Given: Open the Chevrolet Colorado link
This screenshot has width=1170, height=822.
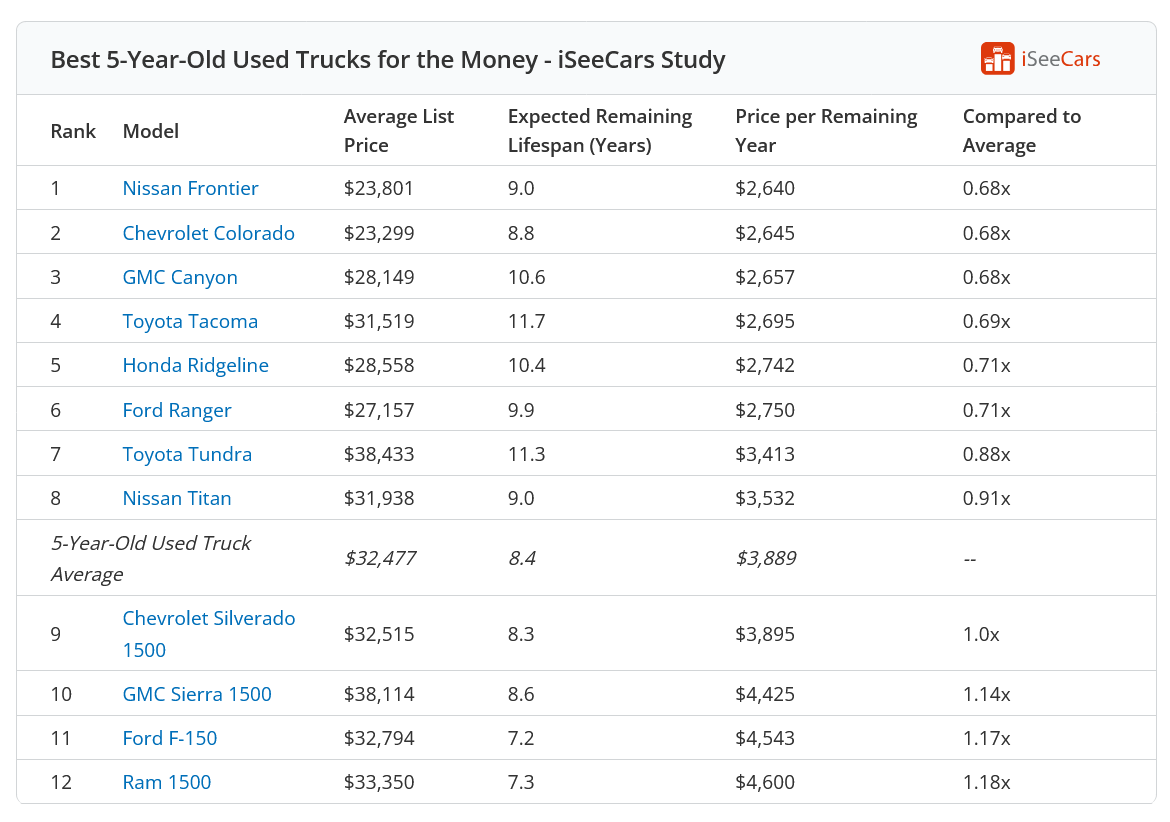Looking at the screenshot, I should coord(208,233).
